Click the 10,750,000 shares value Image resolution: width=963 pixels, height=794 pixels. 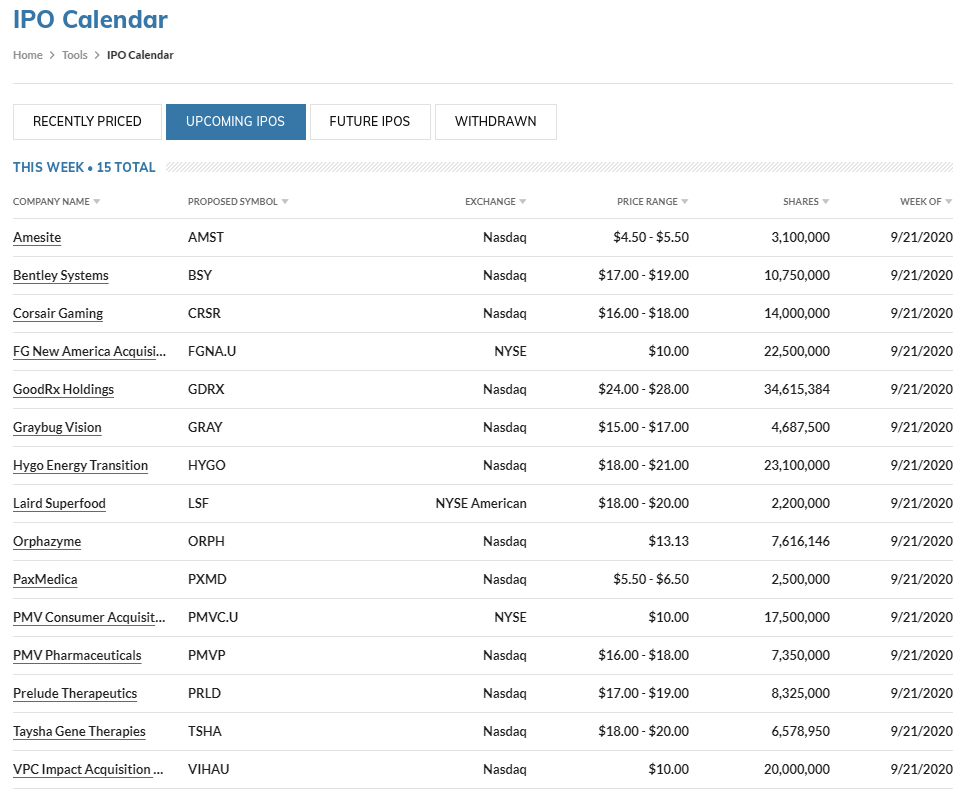tap(797, 276)
